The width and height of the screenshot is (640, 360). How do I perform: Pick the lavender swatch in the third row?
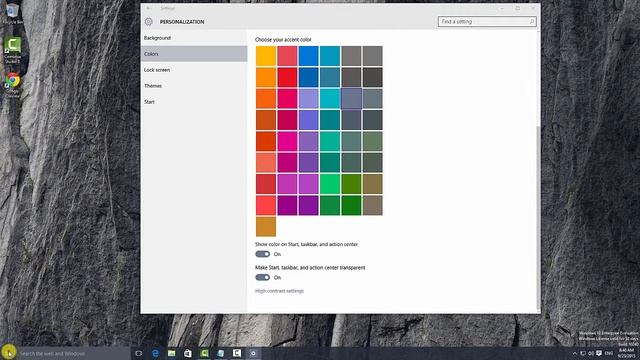[309, 98]
